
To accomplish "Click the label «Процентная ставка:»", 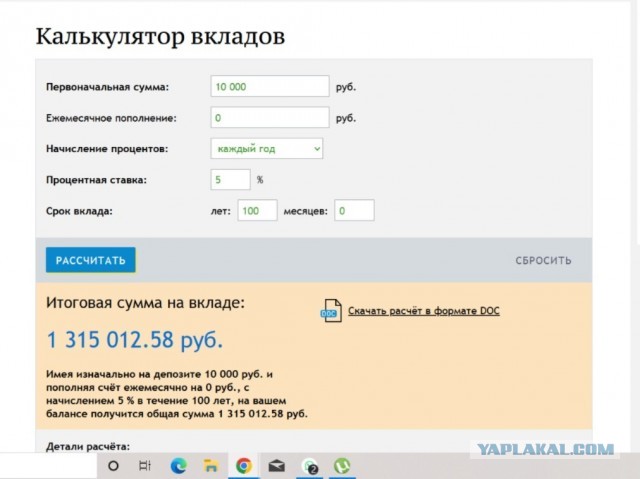I will click(x=96, y=180).
